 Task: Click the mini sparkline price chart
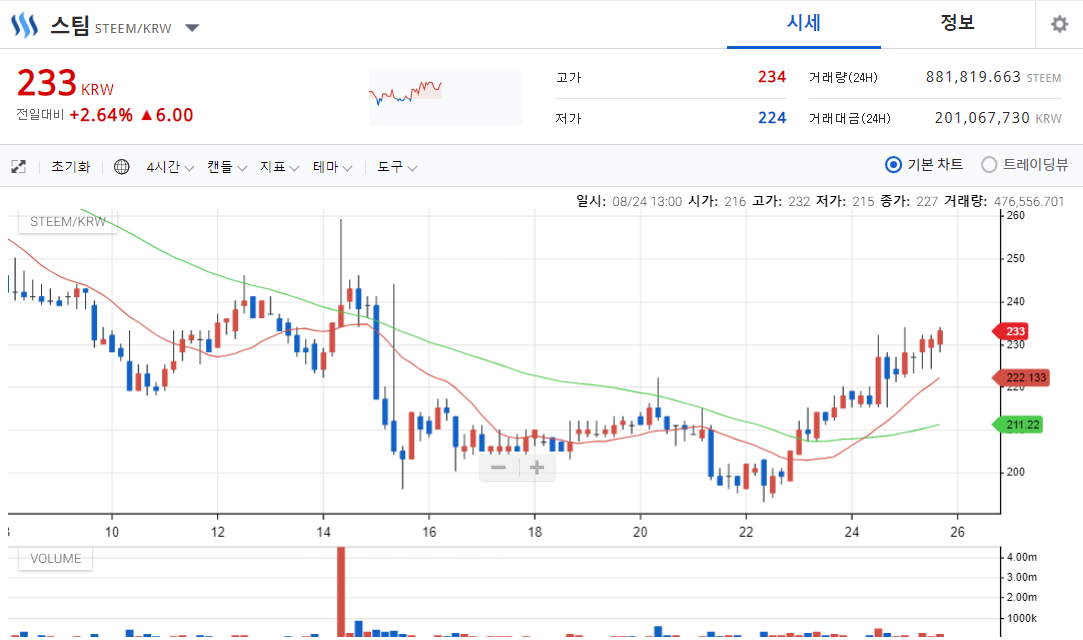pyautogui.click(x=445, y=98)
